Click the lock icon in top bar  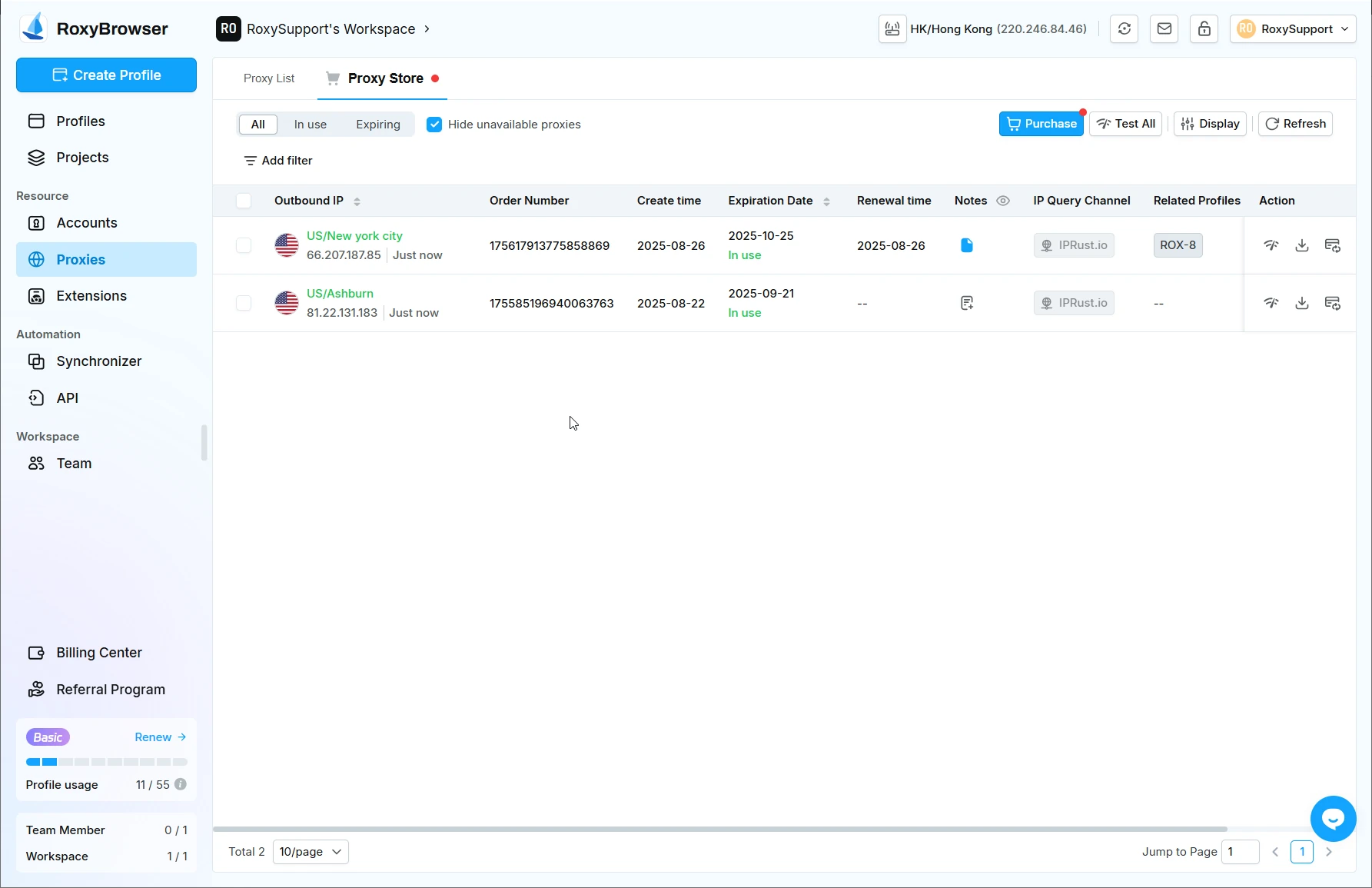tap(1204, 29)
